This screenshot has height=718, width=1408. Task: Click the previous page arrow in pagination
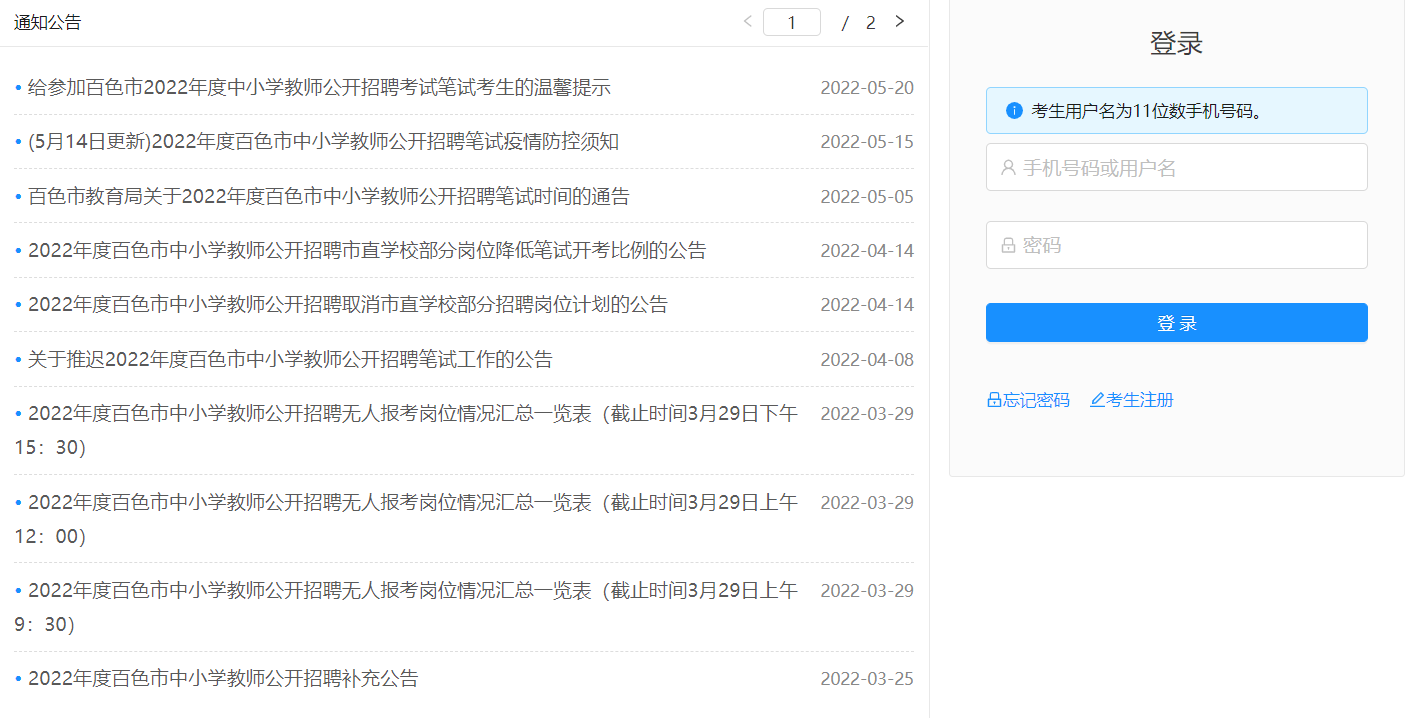tap(747, 21)
